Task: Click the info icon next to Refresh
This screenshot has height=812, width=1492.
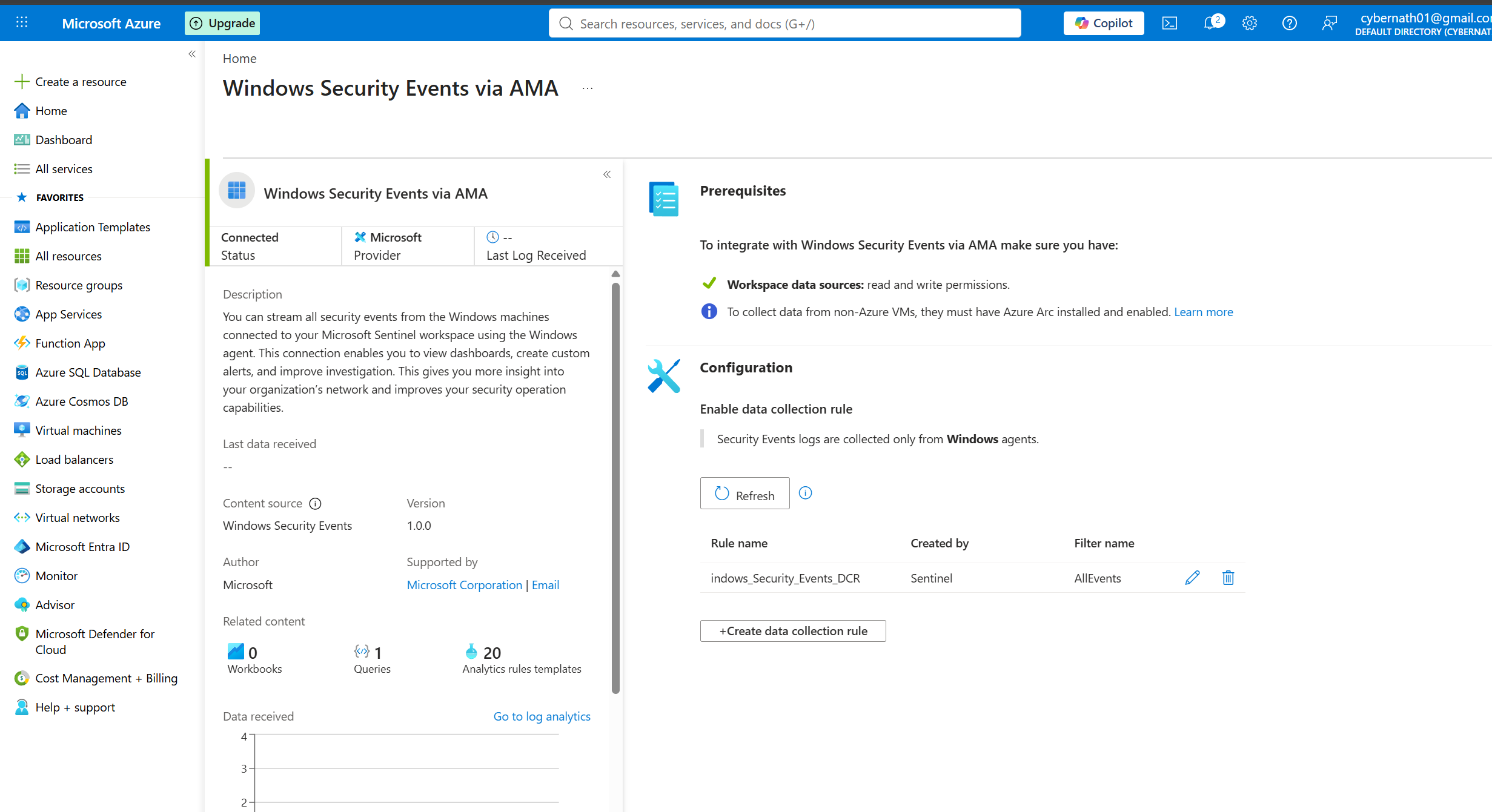Action: [805, 493]
